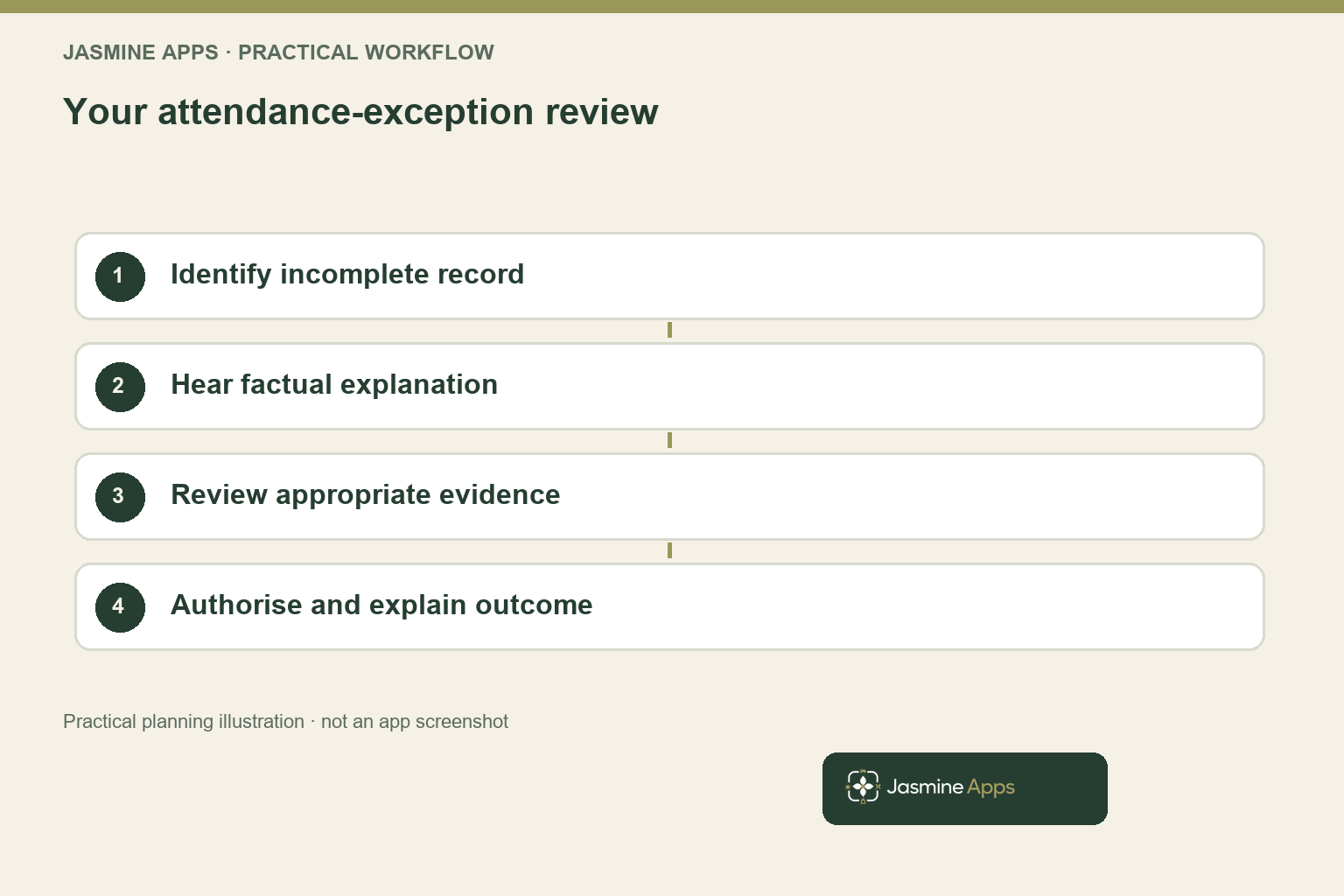Choose the "Authorise and explain outcome" step
This screenshot has width=1344, height=896.
click(x=669, y=606)
